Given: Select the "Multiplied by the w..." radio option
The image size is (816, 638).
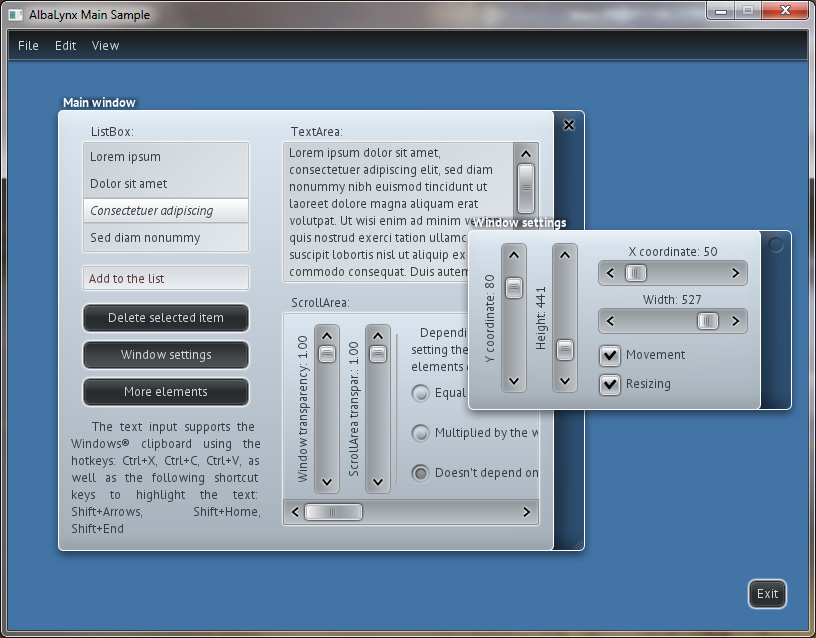Looking at the screenshot, I should coord(421,433).
